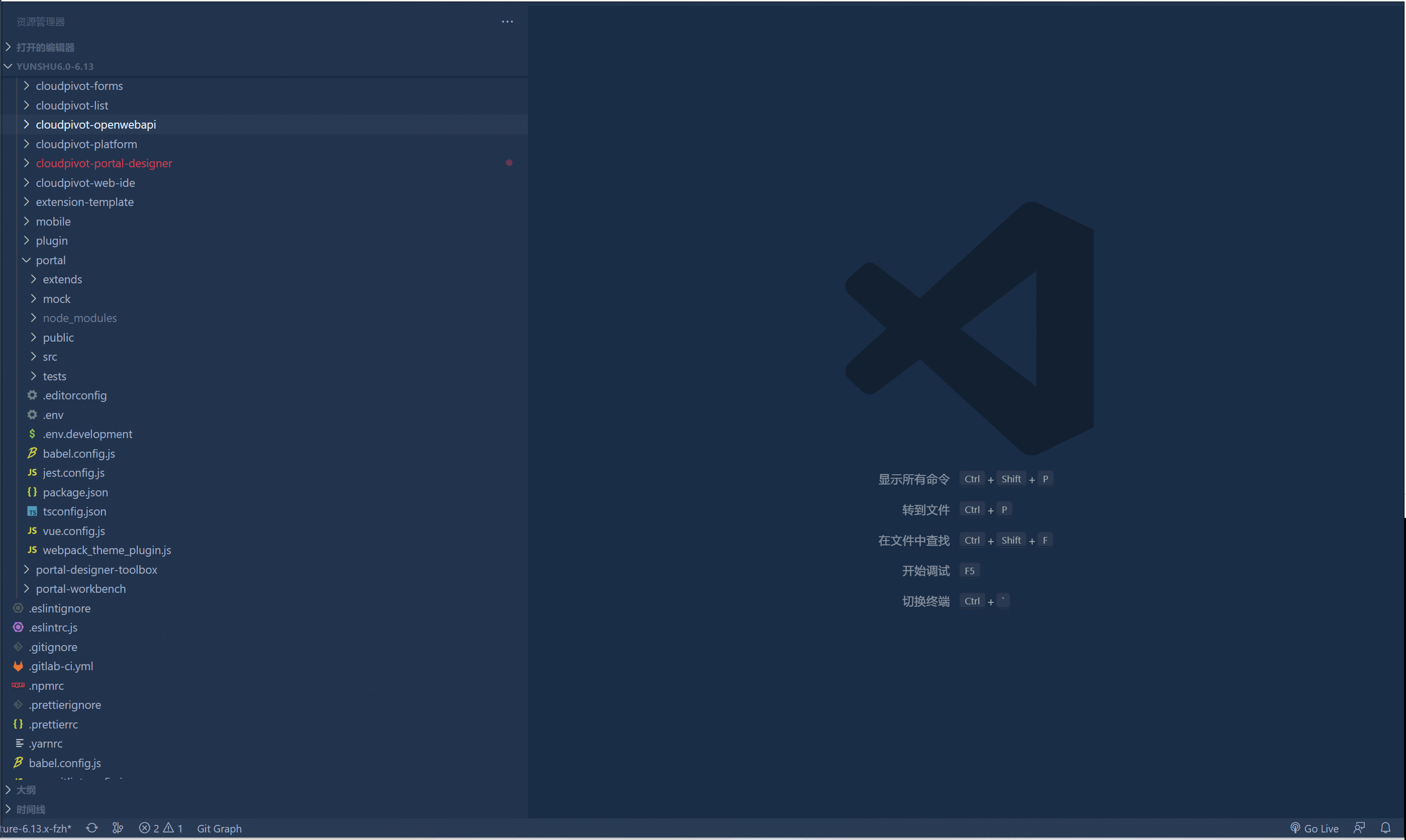The height and width of the screenshot is (840, 1406).
Task: Click the 资源管理器 panel title
Action: [x=41, y=22]
